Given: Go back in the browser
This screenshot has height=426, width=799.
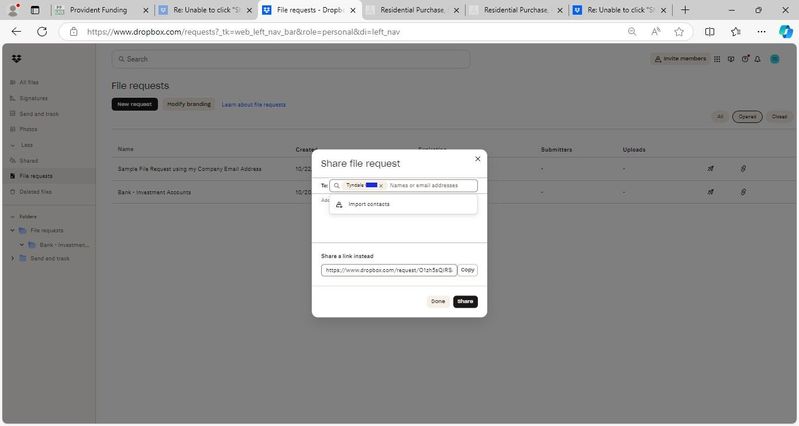Looking at the screenshot, I should [x=16, y=32].
